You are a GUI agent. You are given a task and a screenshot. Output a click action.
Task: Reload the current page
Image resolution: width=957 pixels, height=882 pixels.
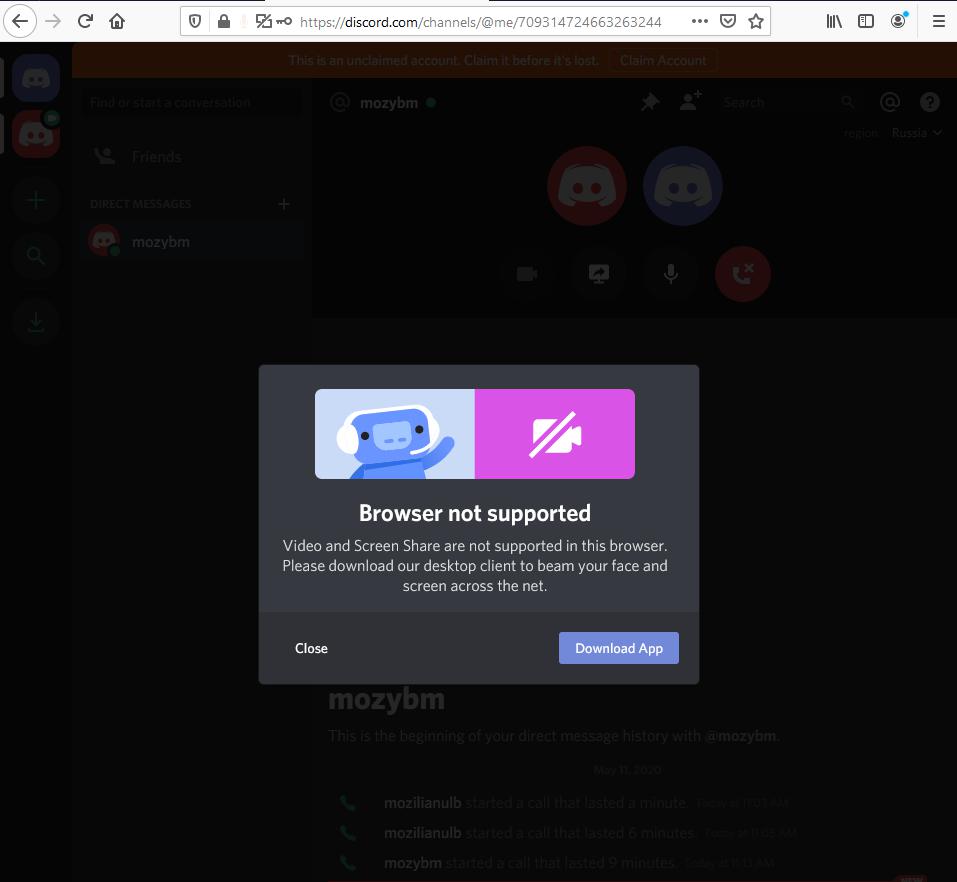(85, 21)
